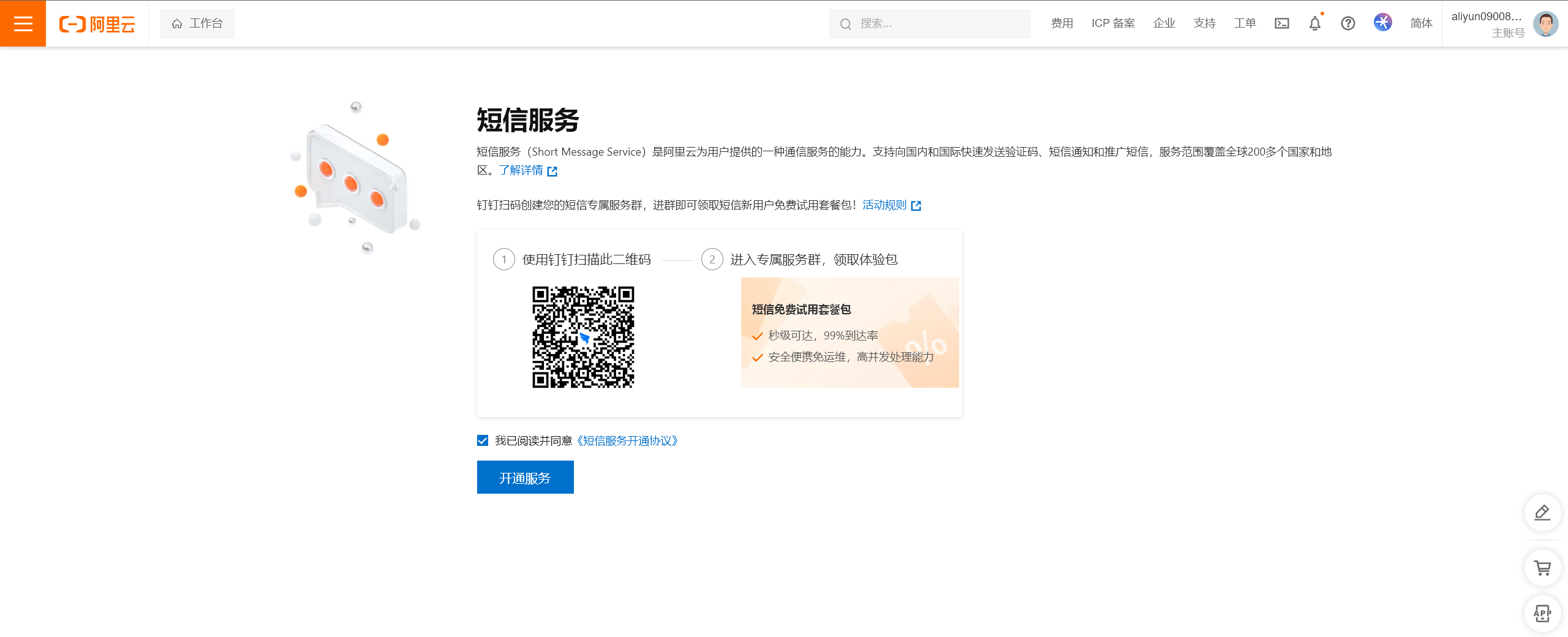Click the search magnifier icon
Image resolution: width=1568 pixels, height=637 pixels.
point(846,24)
